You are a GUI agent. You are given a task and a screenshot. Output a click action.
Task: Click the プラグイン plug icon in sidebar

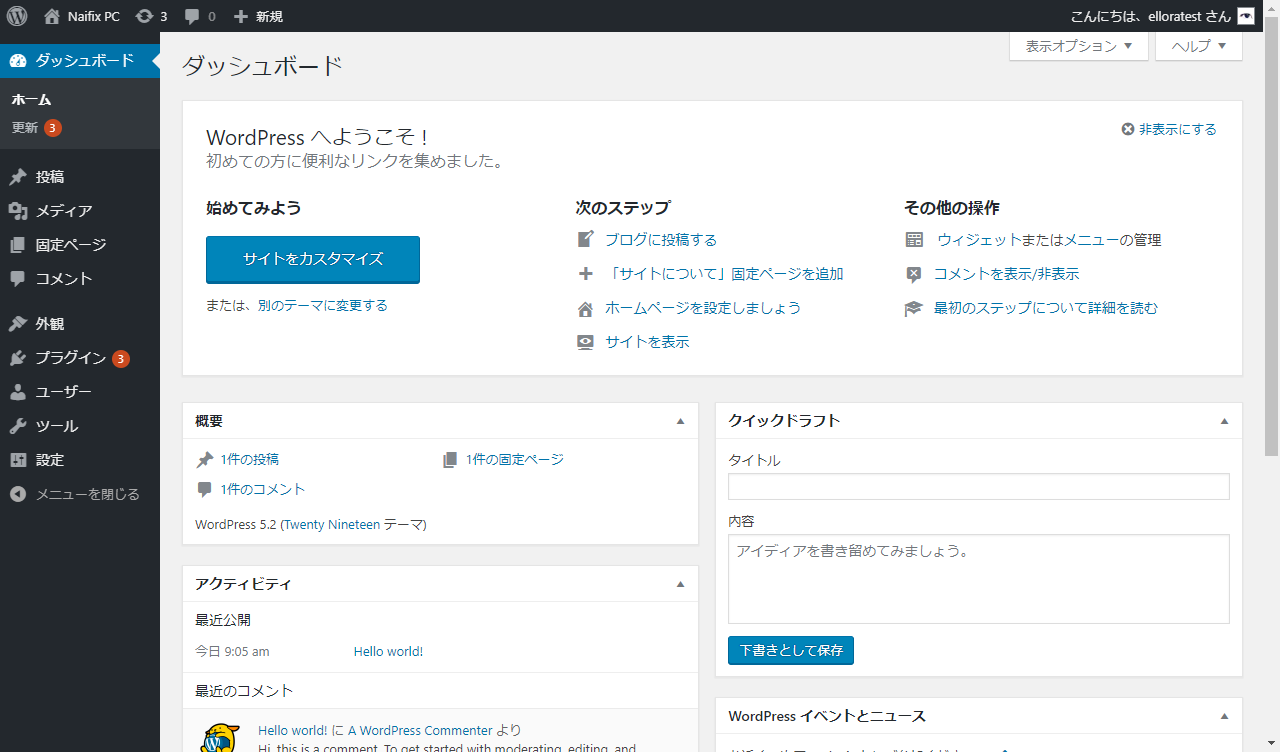click(18, 358)
